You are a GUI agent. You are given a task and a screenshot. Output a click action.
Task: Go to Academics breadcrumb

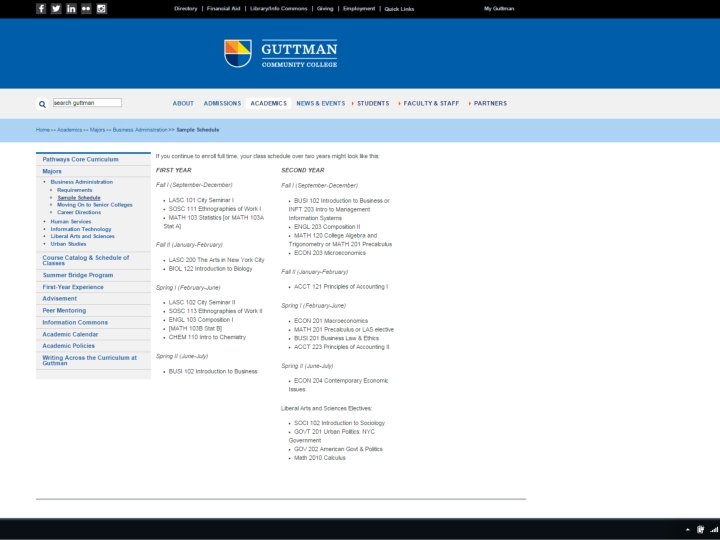pyautogui.click(x=69, y=130)
